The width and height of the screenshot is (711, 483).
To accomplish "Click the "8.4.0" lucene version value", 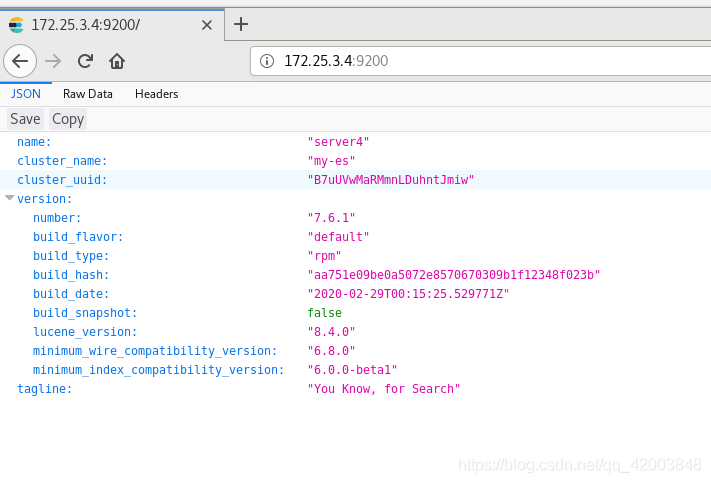I will coord(331,332).
